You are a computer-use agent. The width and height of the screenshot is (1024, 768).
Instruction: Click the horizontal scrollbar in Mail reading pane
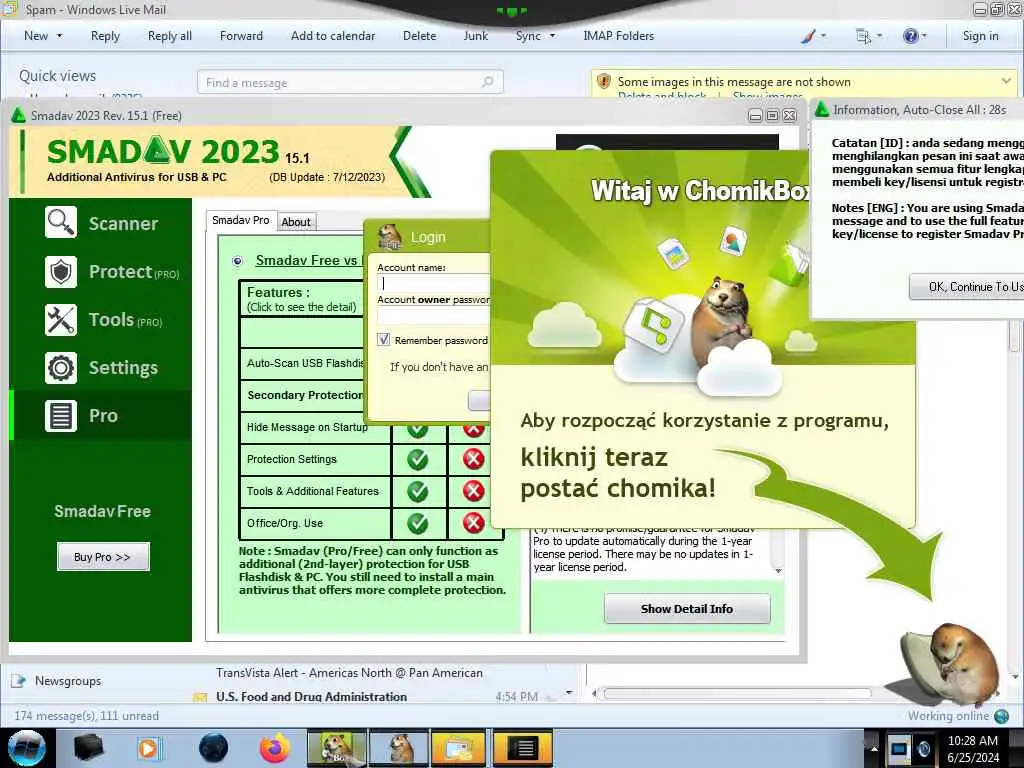pos(737,694)
